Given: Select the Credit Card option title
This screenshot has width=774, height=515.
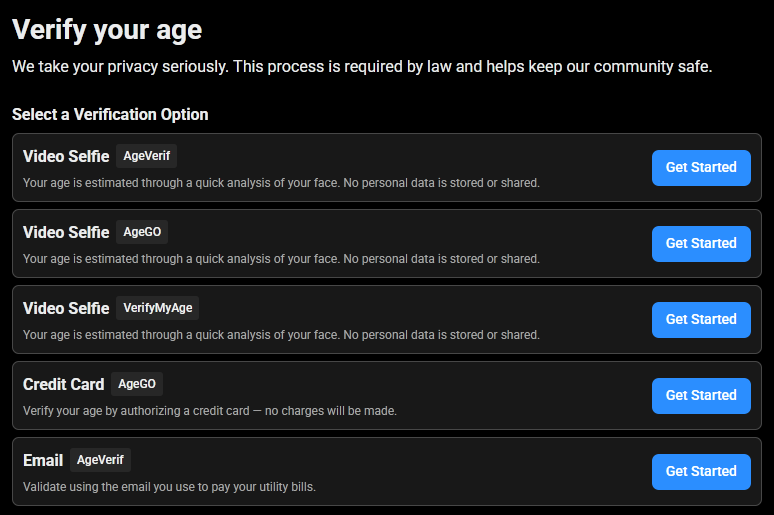Looking at the screenshot, I should [64, 384].
